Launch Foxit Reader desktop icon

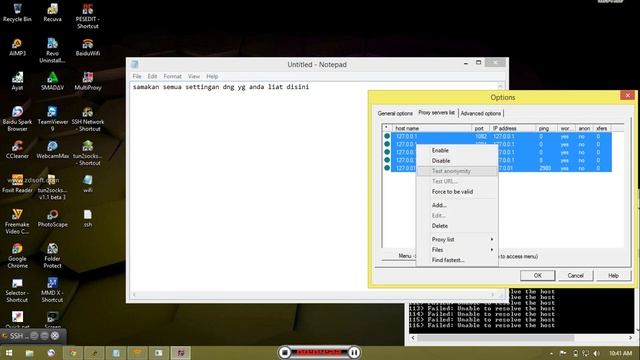[x=17, y=184]
